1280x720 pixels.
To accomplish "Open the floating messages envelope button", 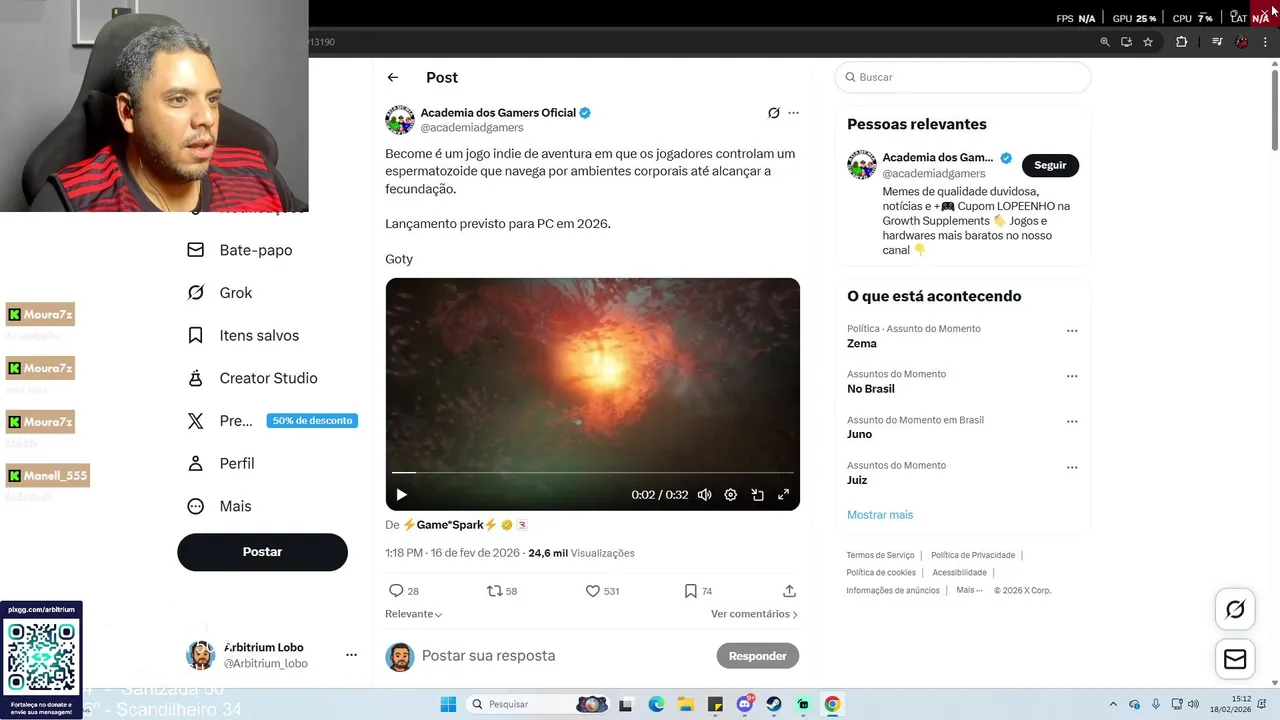I will [1235, 659].
